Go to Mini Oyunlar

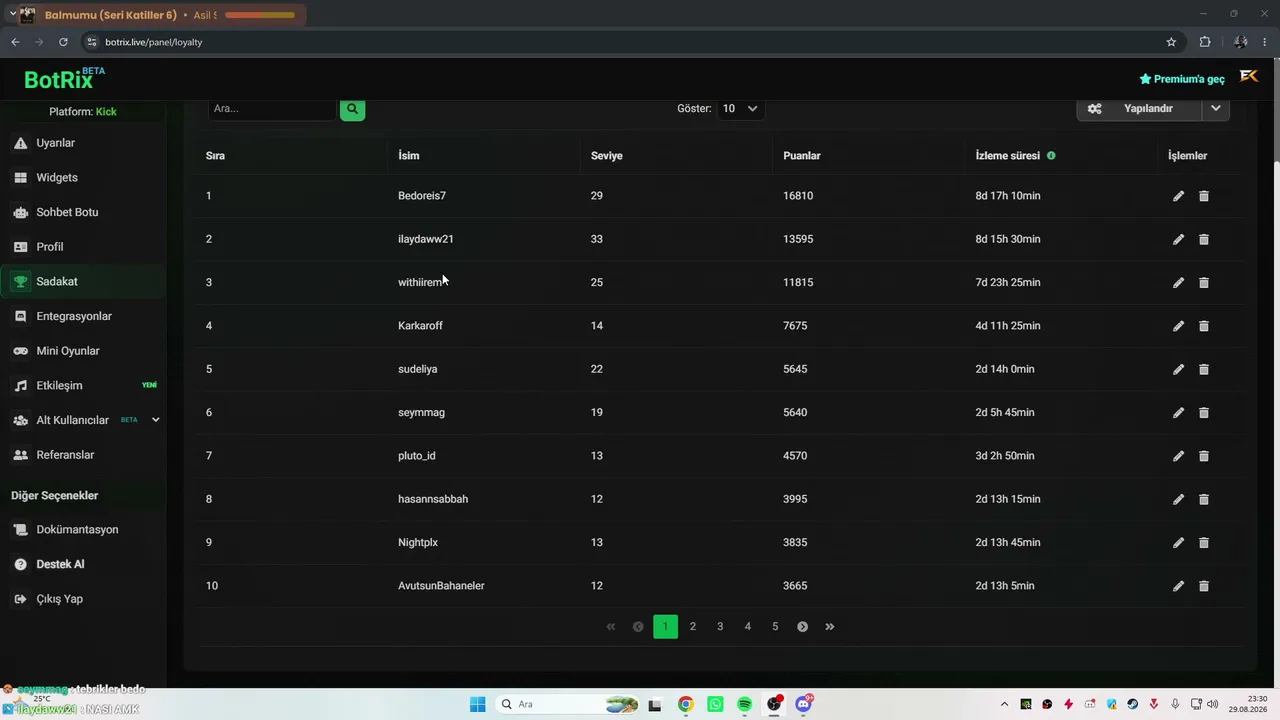[84, 351]
